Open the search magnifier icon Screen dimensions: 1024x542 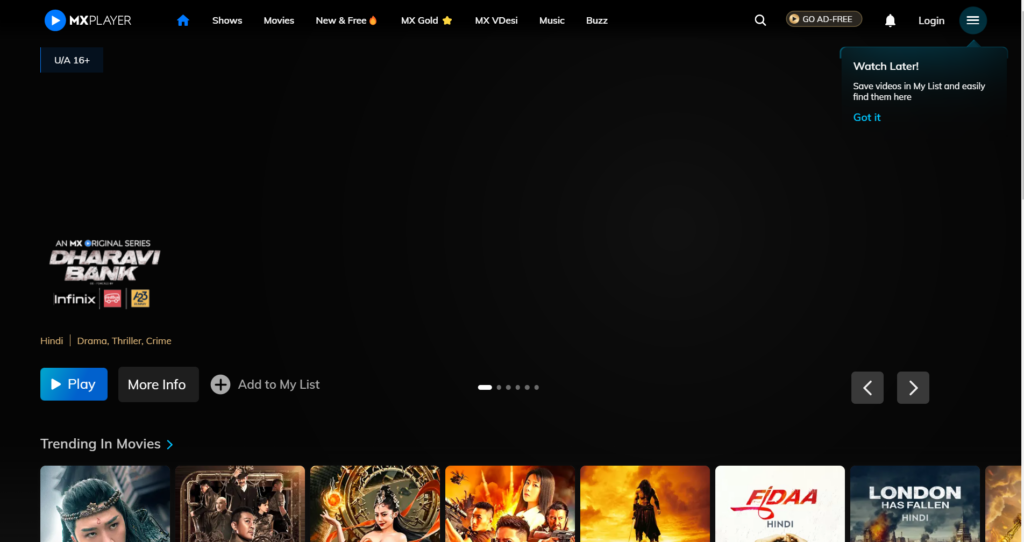click(760, 20)
